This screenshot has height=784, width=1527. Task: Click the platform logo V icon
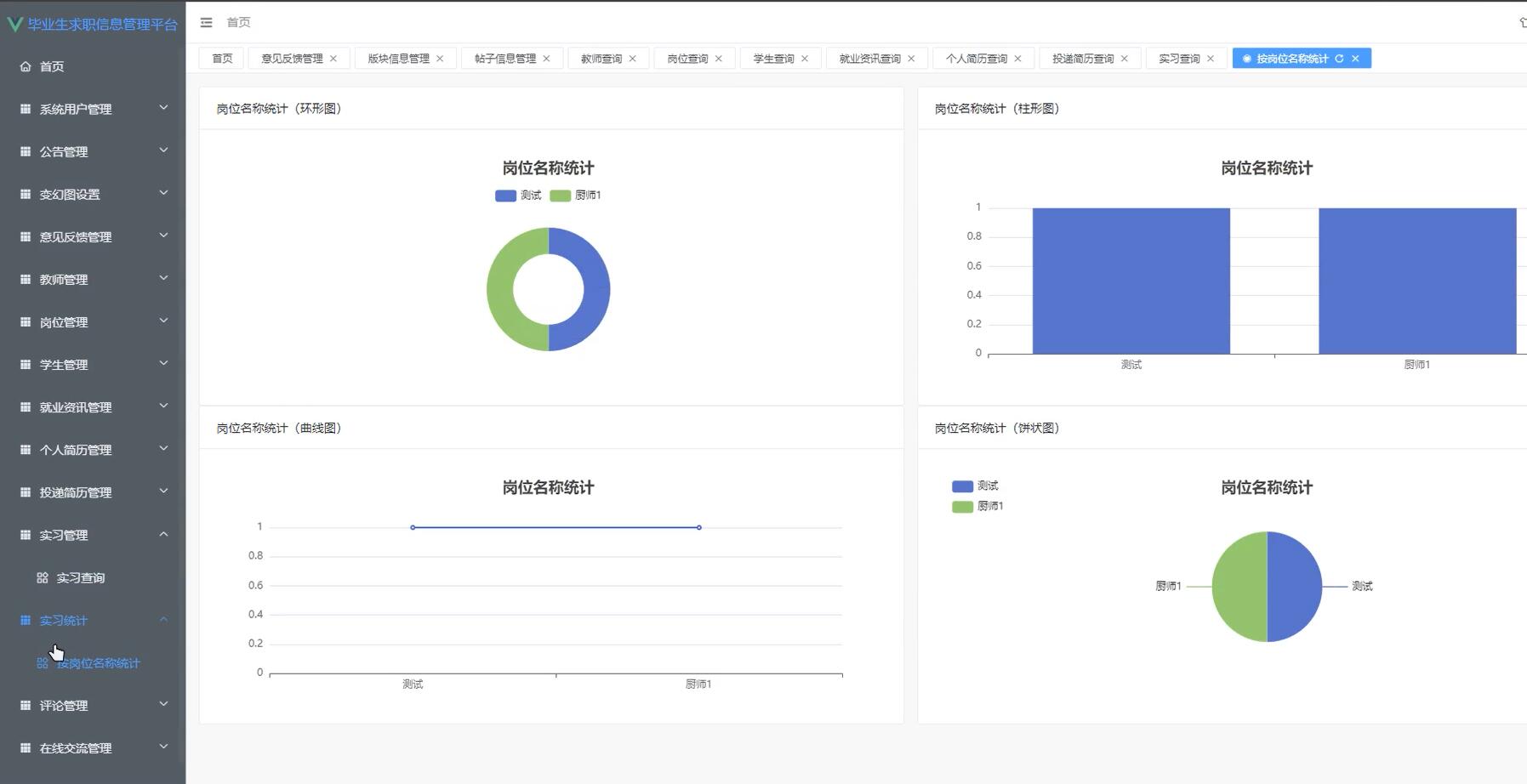click(13, 23)
